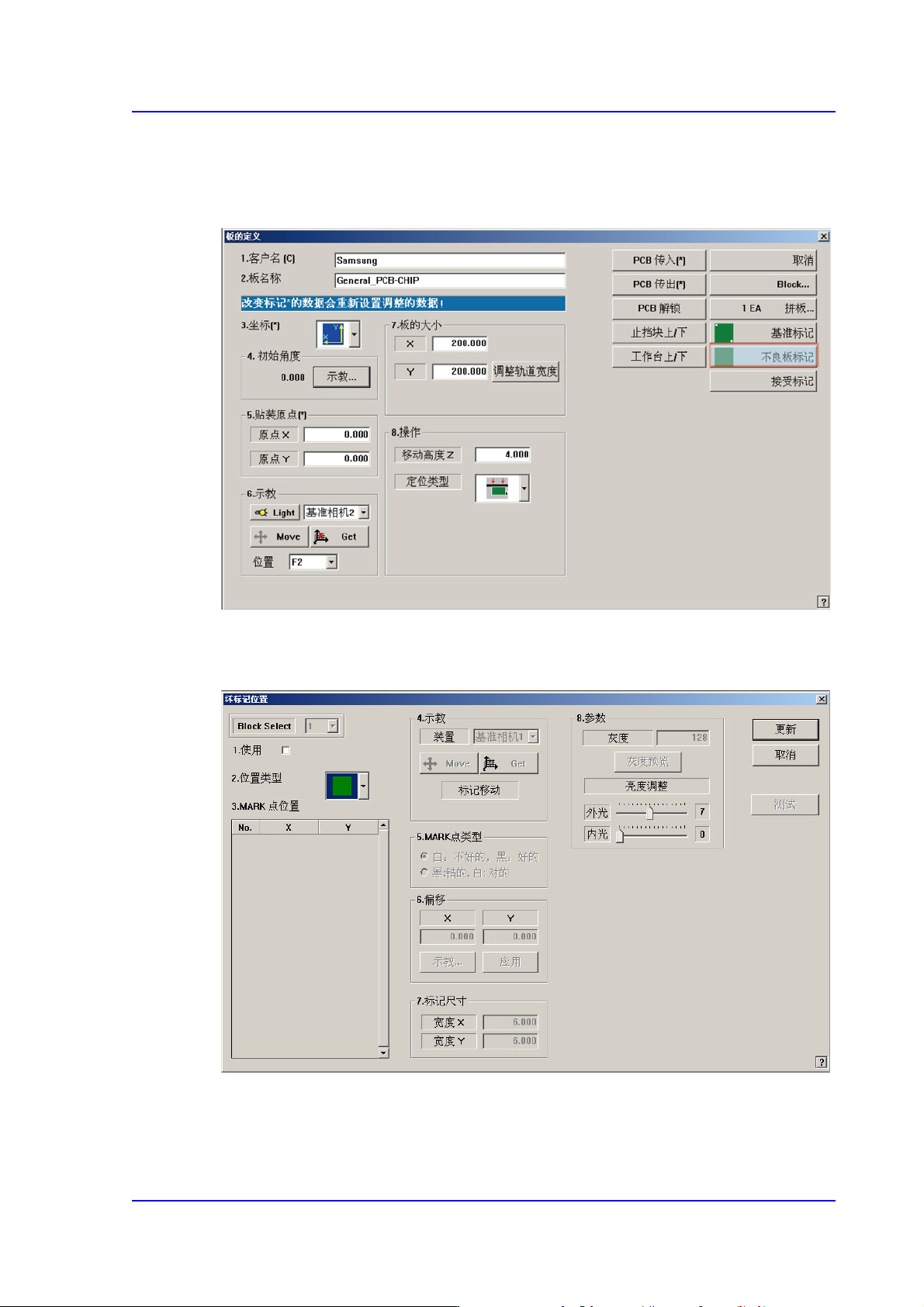
Task: Click the help question mark in 坏标记位置
Action: (x=821, y=1063)
